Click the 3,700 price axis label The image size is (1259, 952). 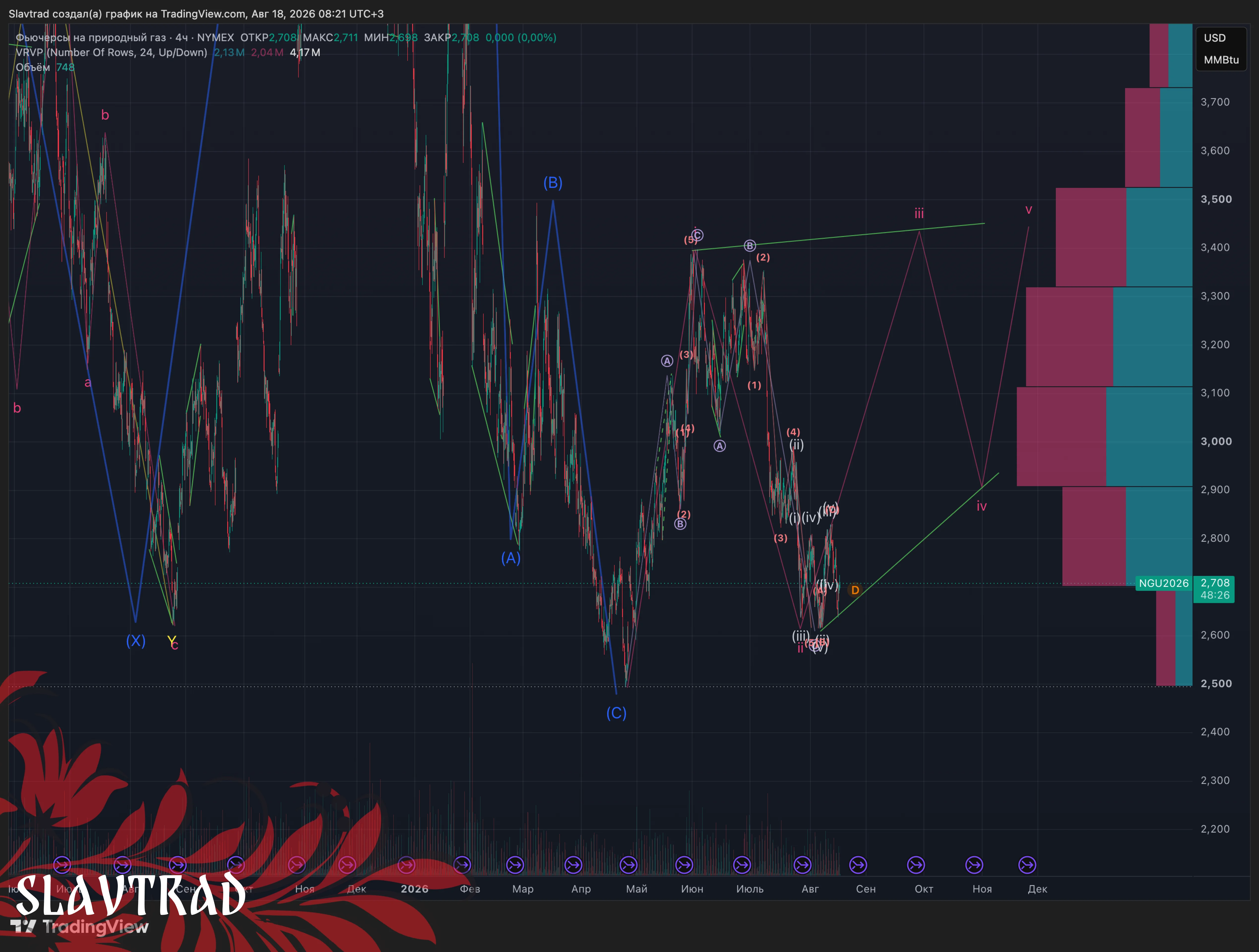[1215, 102]
